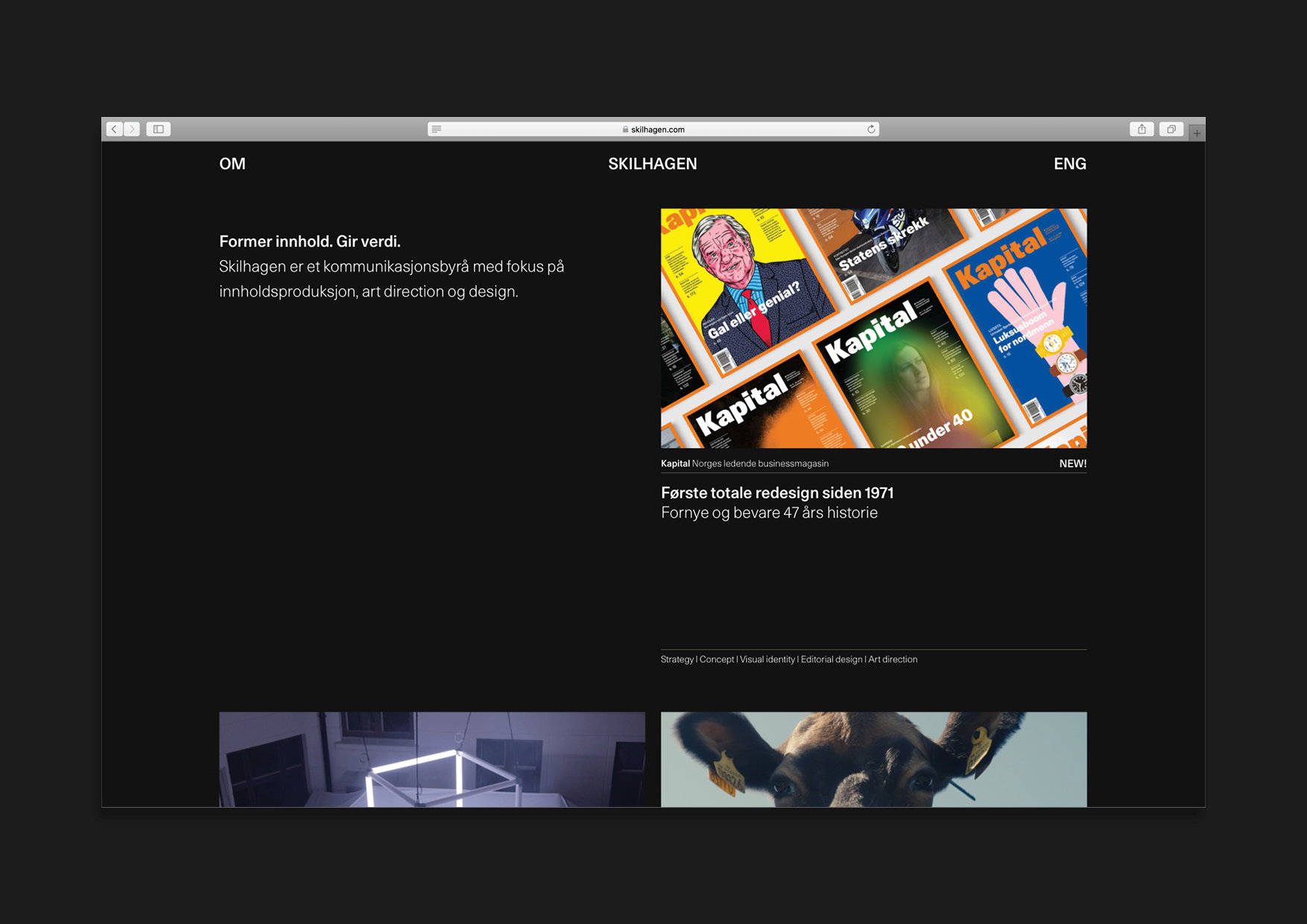1307x924 pixels.
Task: Reload the page with the refresh icon
Action: pyautogui.click(x=871, y=129)
